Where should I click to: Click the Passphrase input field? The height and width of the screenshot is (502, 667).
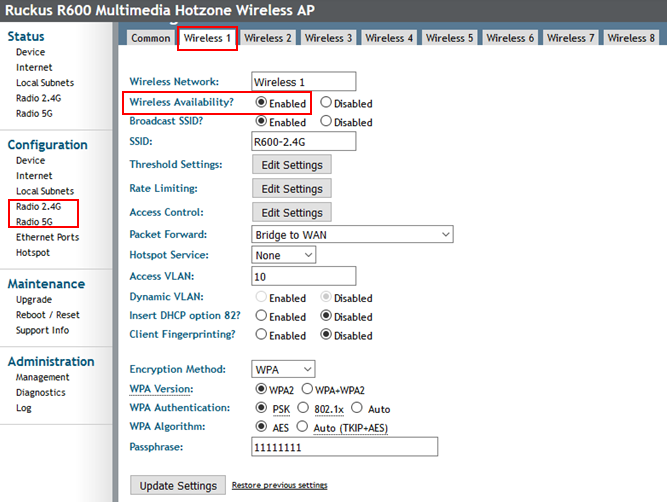(345, 447)
